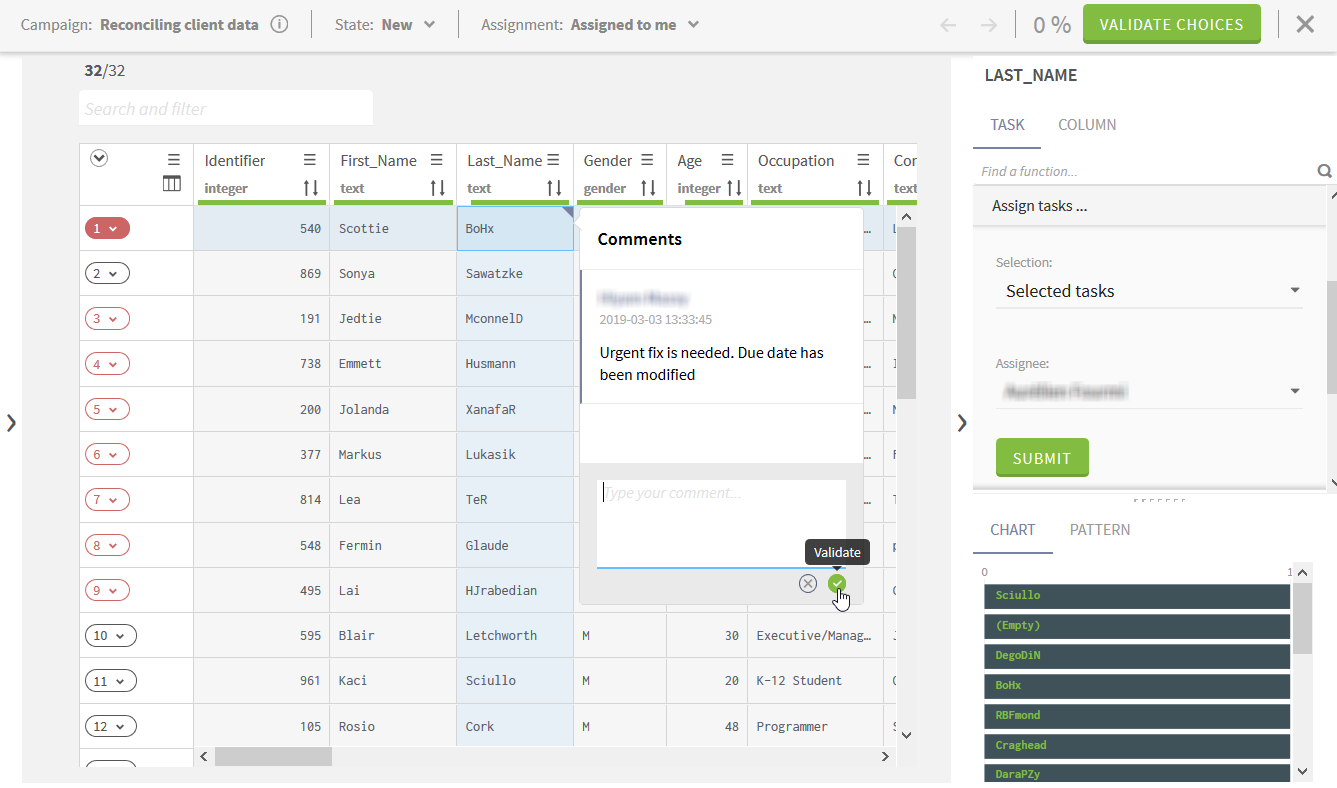Image resolution: width=1337 pixels, height=788 pixels.
Task: Expand the left side panel arrow
Action: (x=11, y=422)
